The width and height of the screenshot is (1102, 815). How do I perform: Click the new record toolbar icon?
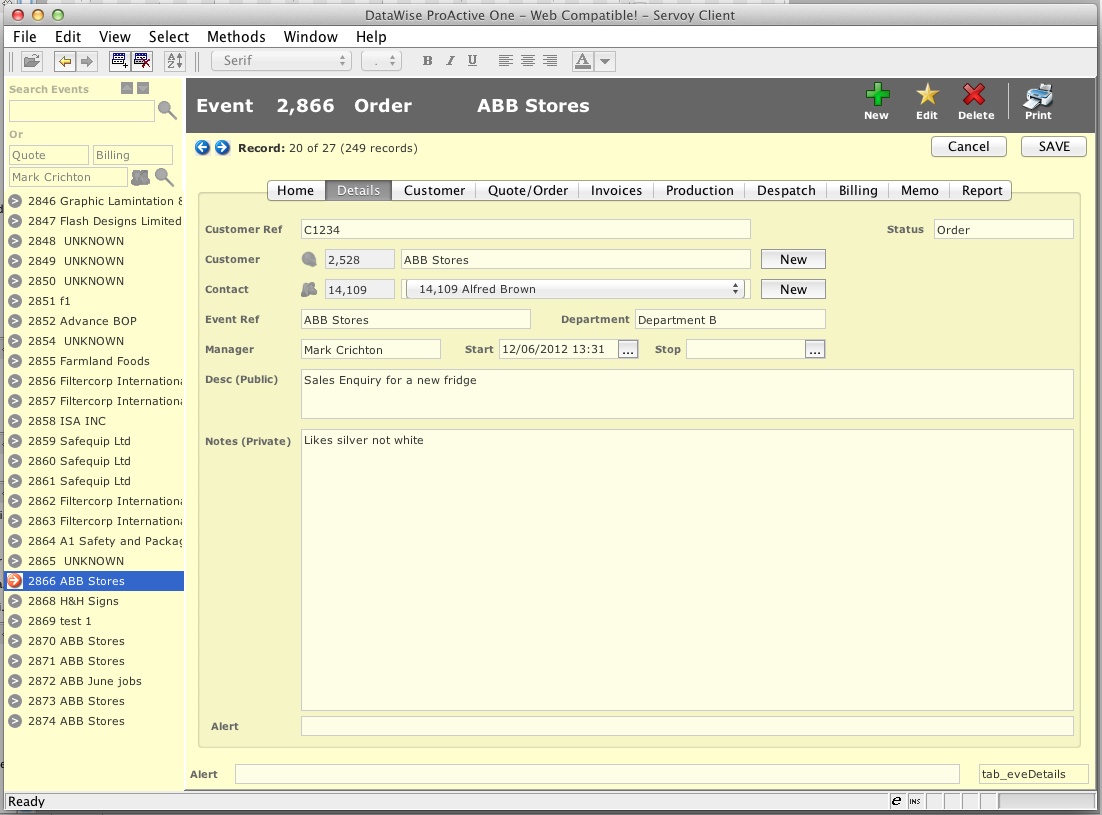click(x=119, y=61)
